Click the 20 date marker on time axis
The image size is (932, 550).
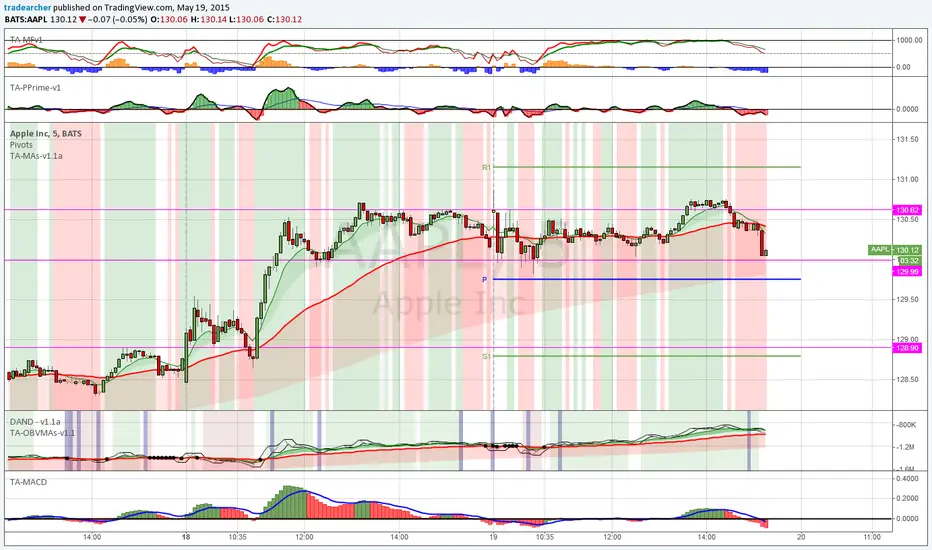[x=801, y=537]
